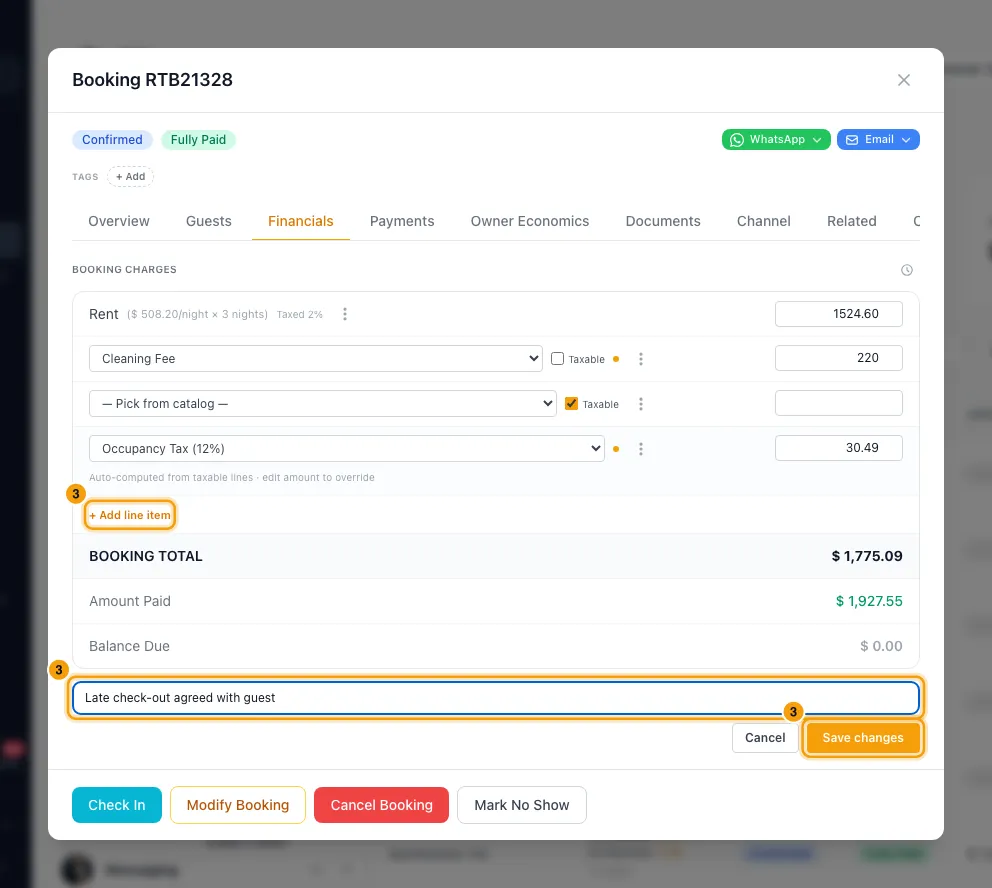Close the Booking RTB21328 dialog
This screenshot has width=992, height=888.
(x=903, y=80)
